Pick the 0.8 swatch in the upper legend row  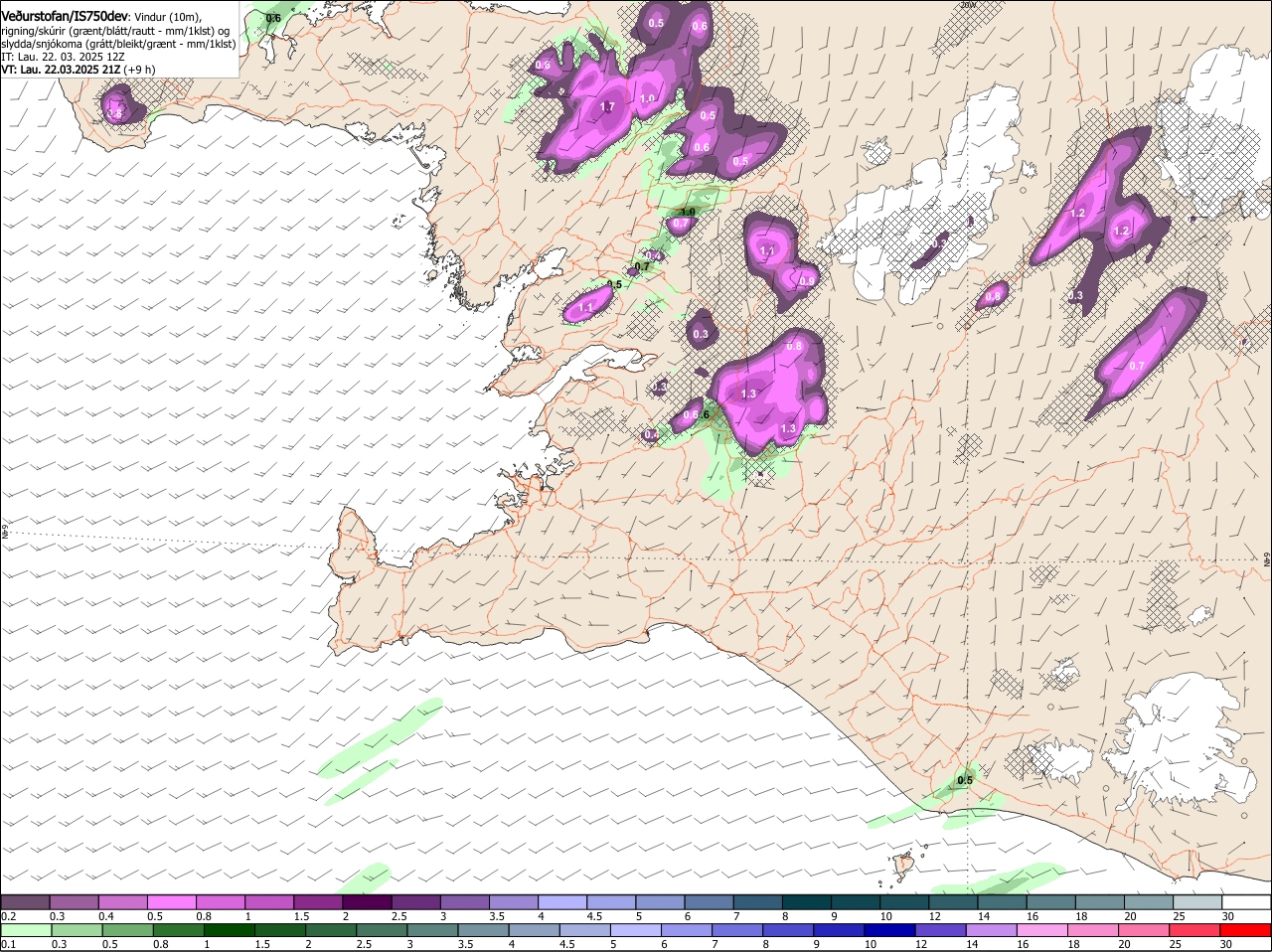(x=220, y=901)
